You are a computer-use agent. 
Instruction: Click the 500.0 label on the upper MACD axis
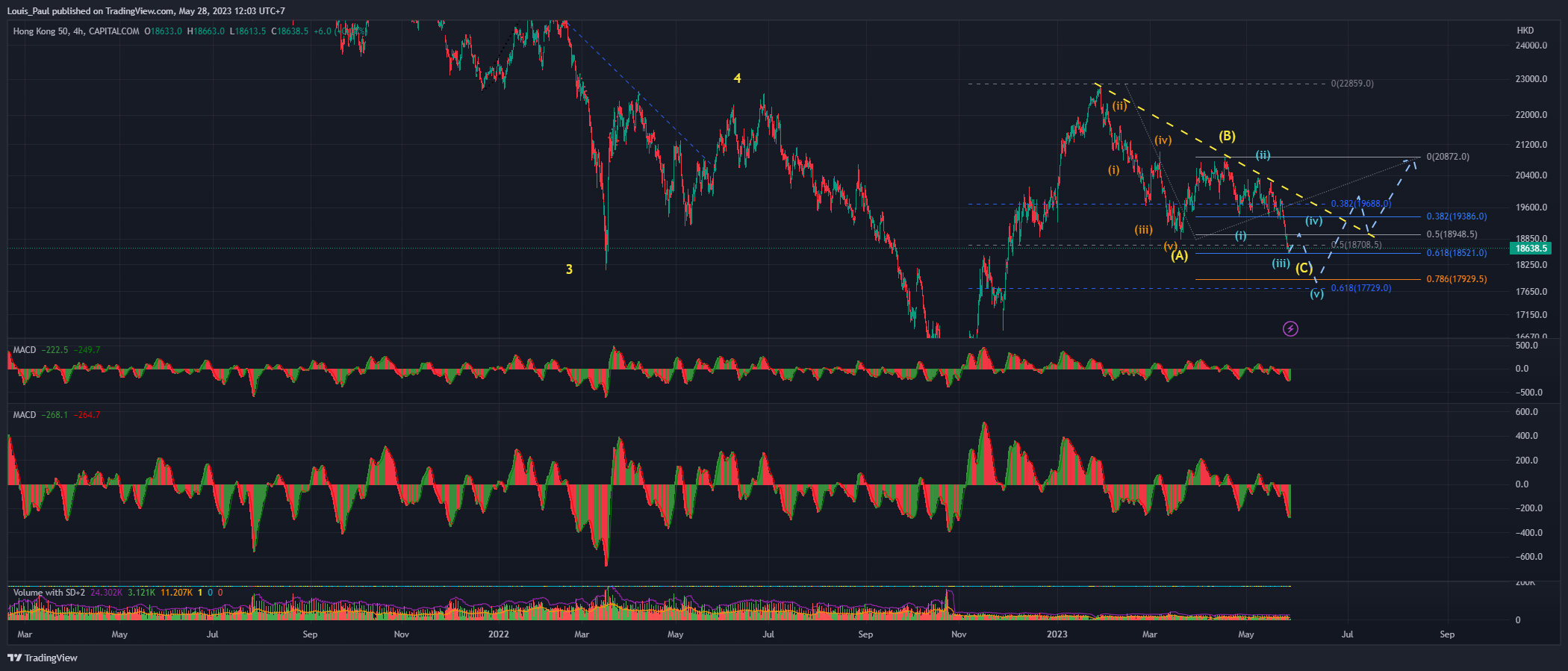pyautogui.click(x=1526, y=346)
